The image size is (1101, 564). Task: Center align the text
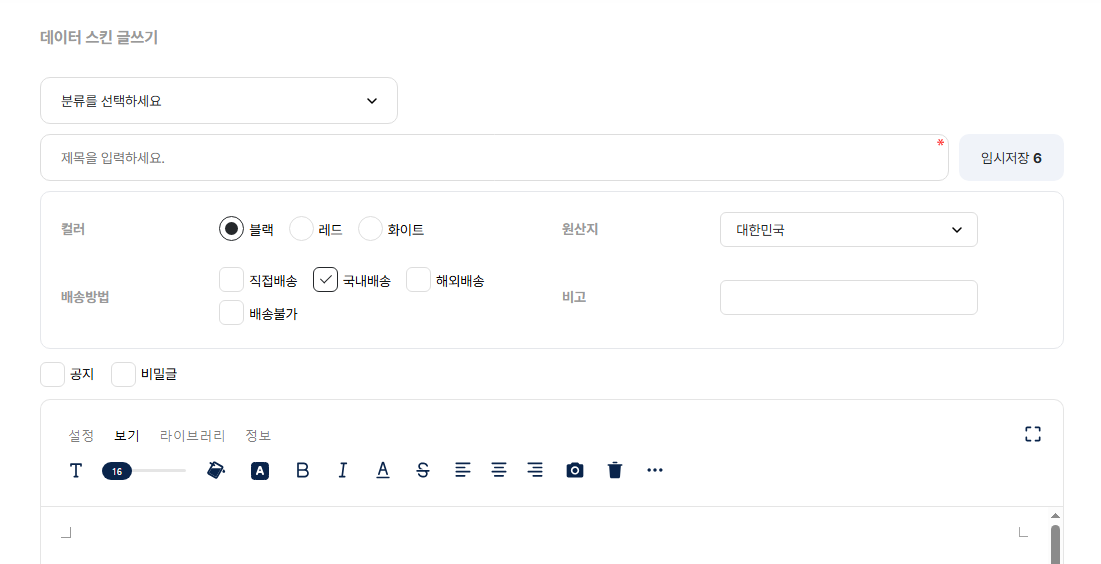tap(499, 470)
